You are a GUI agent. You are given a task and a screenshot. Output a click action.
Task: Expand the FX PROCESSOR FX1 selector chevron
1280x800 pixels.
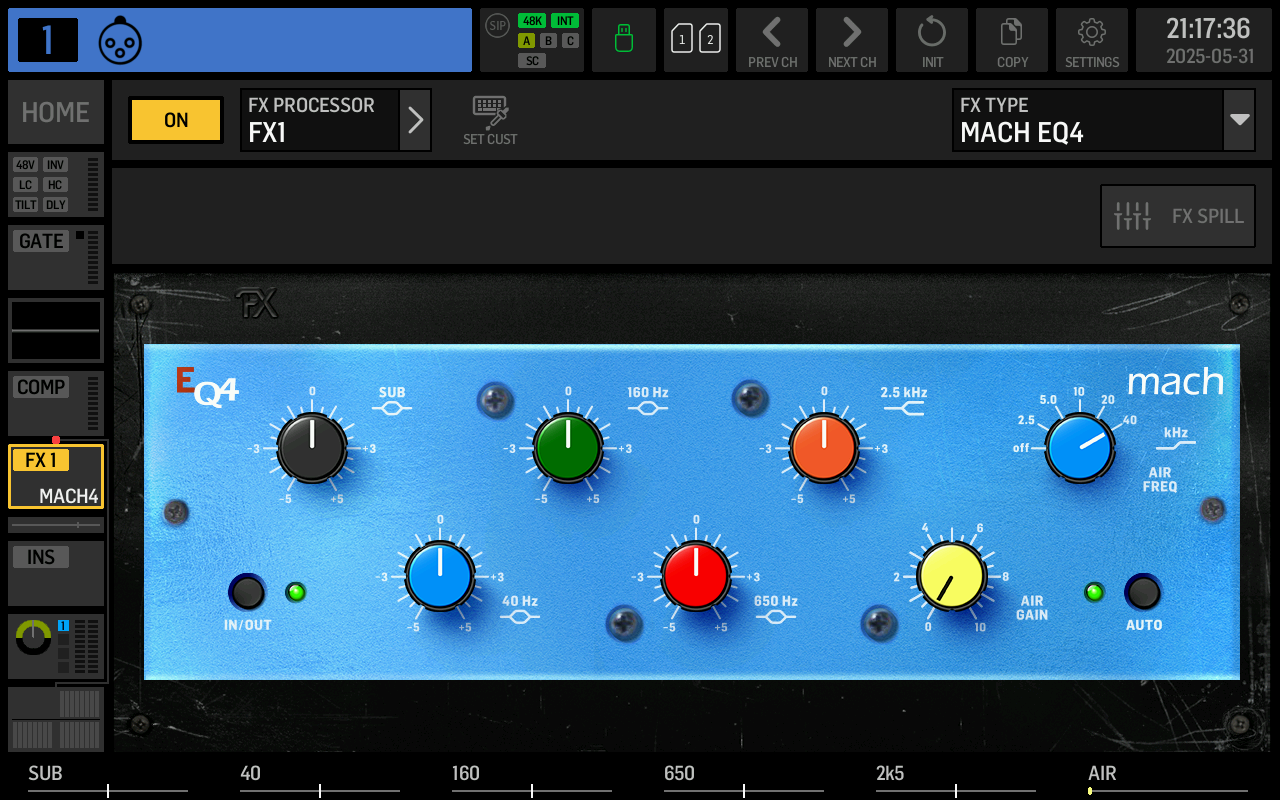point(415,119)
